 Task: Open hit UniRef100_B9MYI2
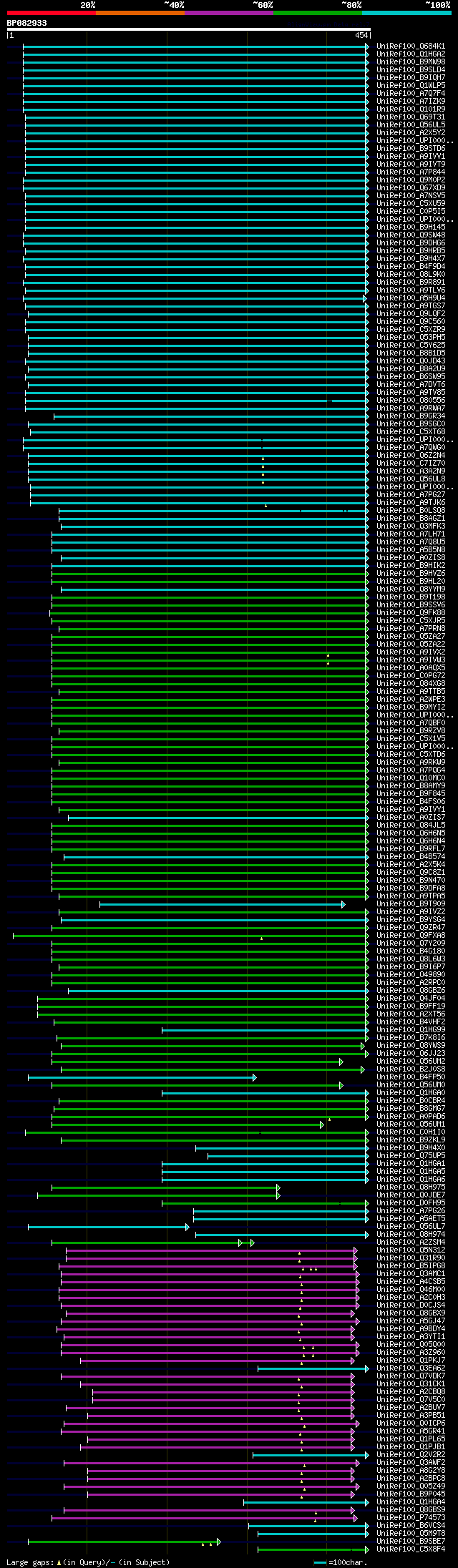(x=411, y=707)
